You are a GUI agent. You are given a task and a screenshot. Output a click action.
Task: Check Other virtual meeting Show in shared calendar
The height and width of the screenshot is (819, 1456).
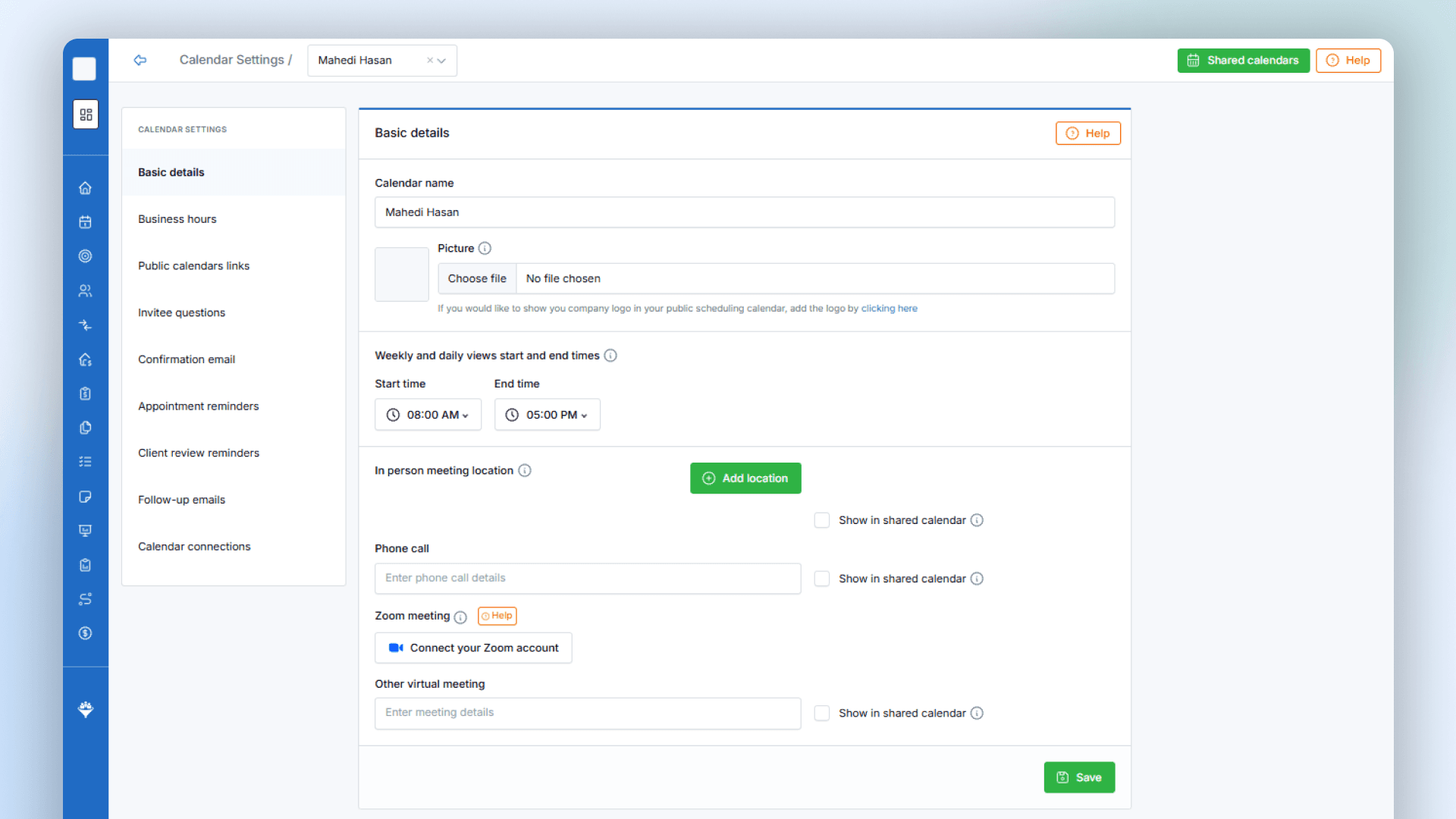[822, 713]
